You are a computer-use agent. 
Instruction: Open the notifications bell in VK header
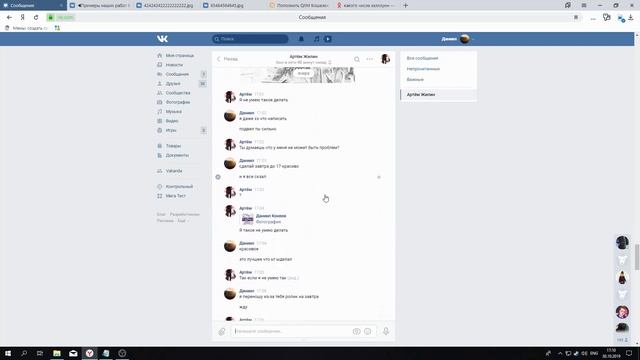[301, 39]
